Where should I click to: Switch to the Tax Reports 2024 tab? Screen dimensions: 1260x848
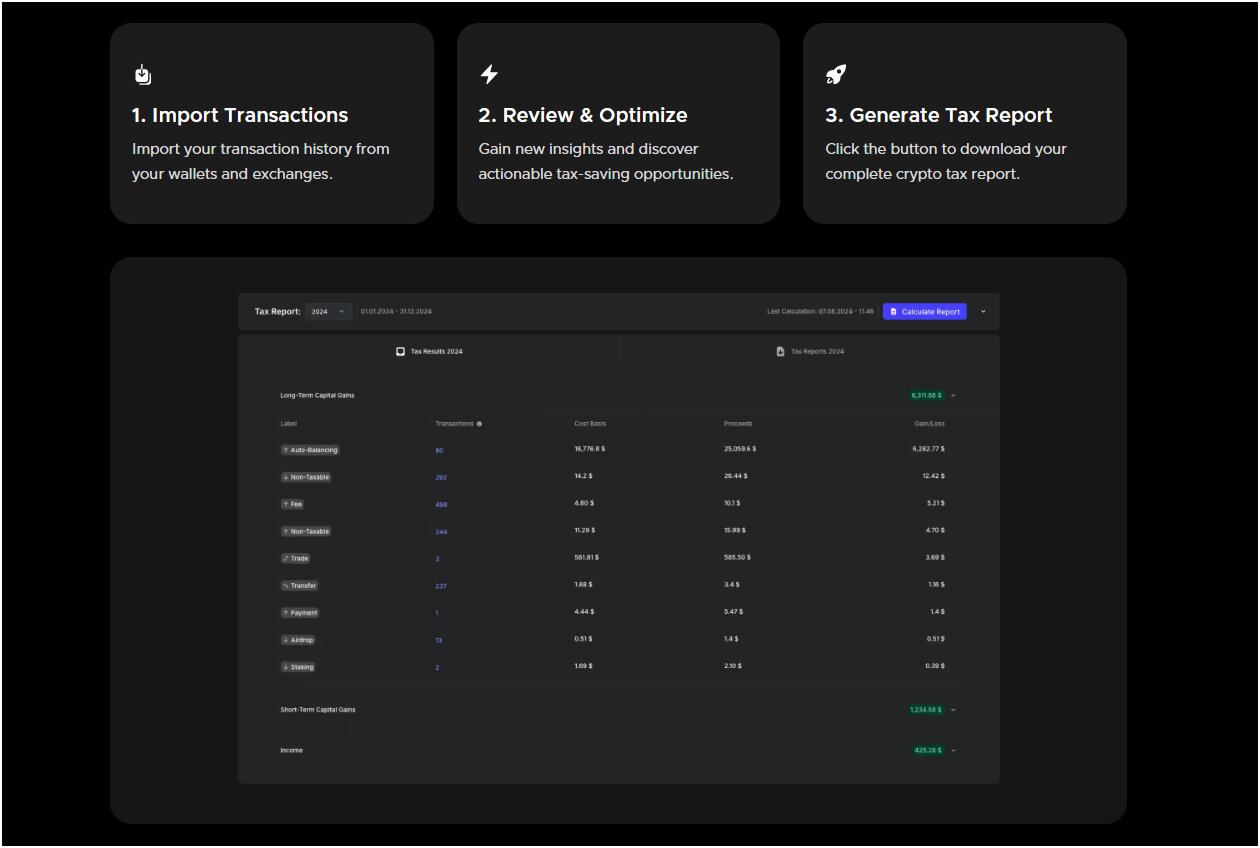810,352
